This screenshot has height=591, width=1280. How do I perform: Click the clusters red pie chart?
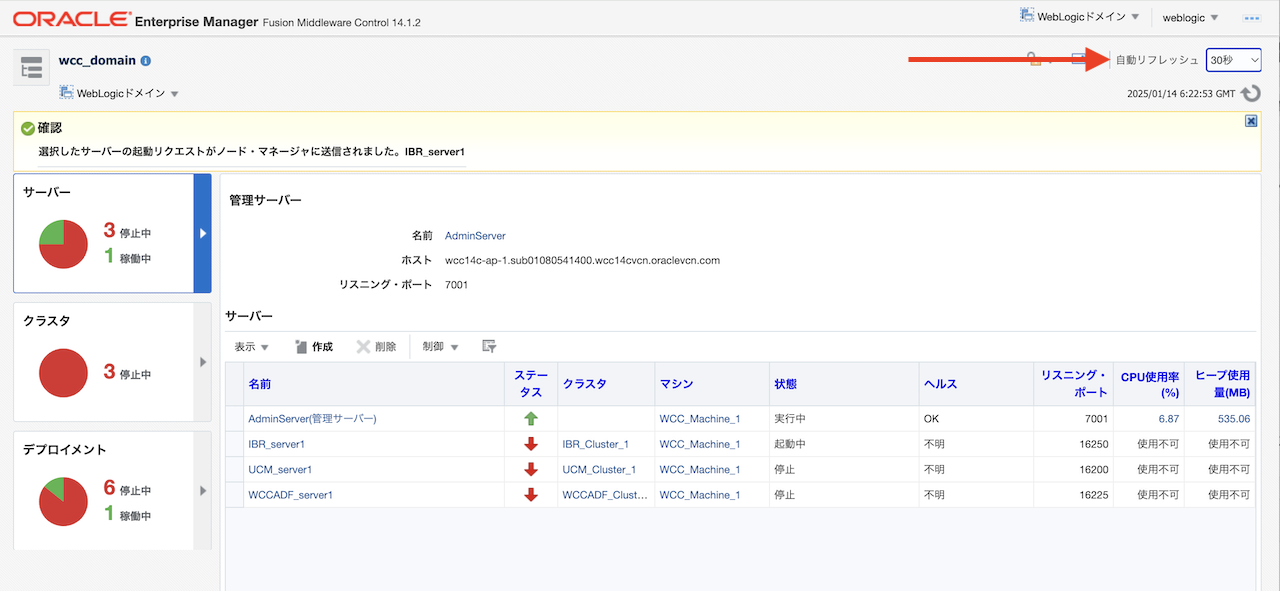coord(64,374)
